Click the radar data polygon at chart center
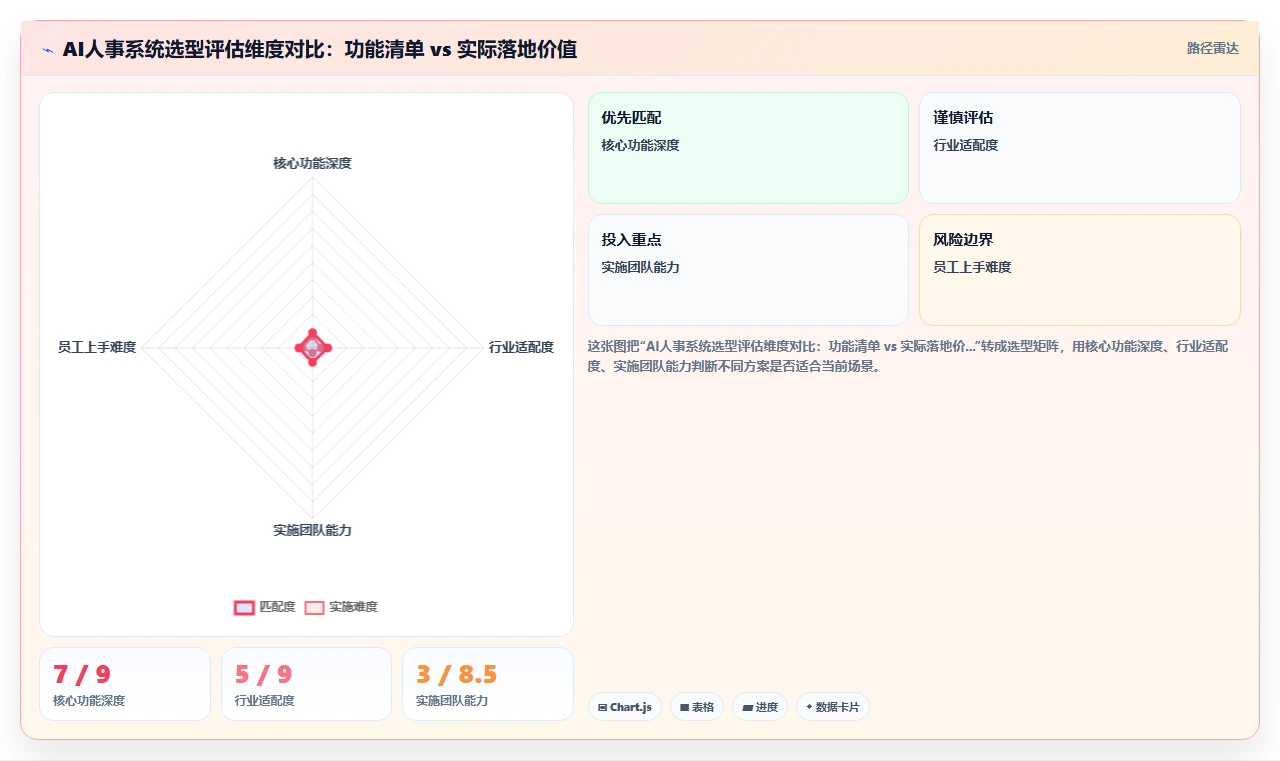Screen dimensions: 1280x761 [313, 347]
